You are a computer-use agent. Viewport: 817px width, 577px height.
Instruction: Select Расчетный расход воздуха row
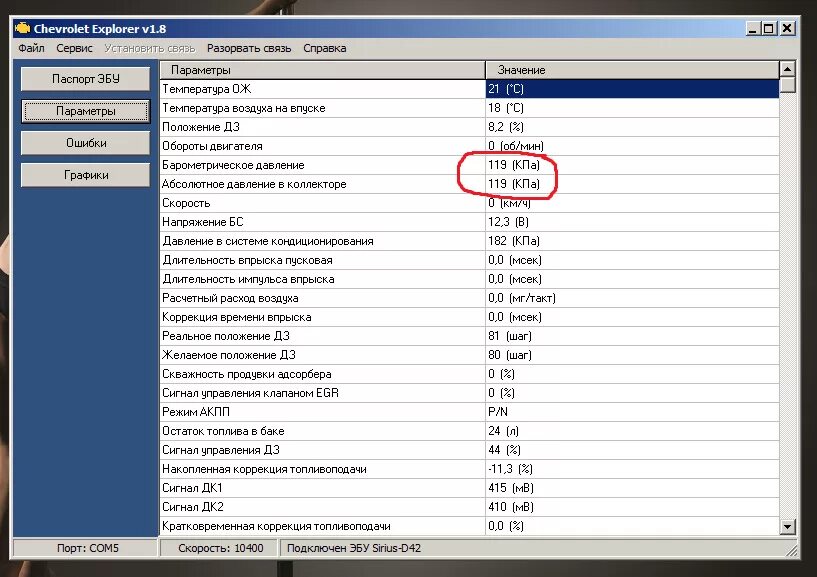click(x=469, y=298)
